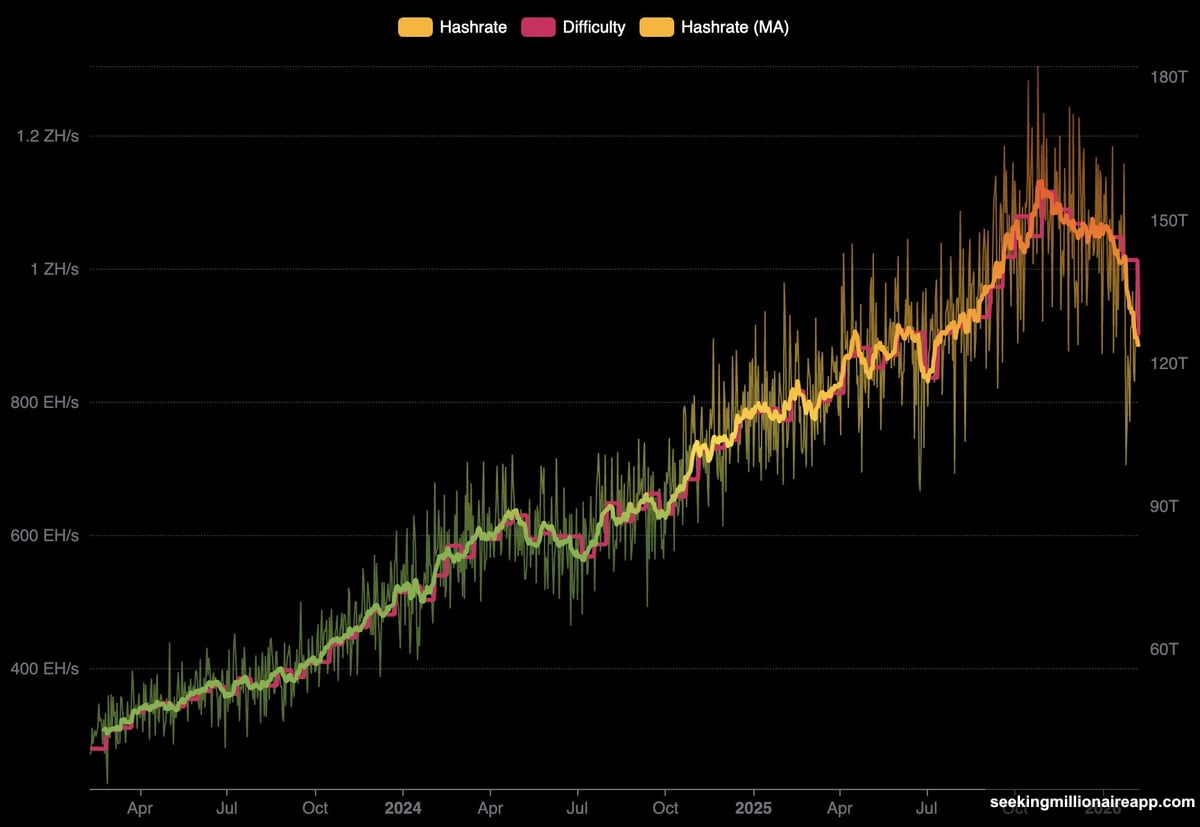
Task: Click the rounded Hashrate legend pill
Action: [x=414, y=27]
